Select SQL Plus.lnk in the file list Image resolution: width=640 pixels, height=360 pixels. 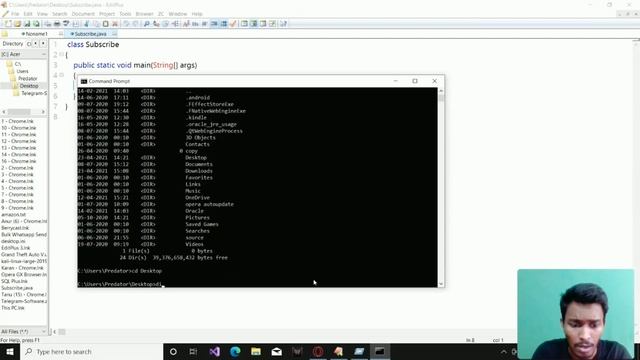point(15,281)
